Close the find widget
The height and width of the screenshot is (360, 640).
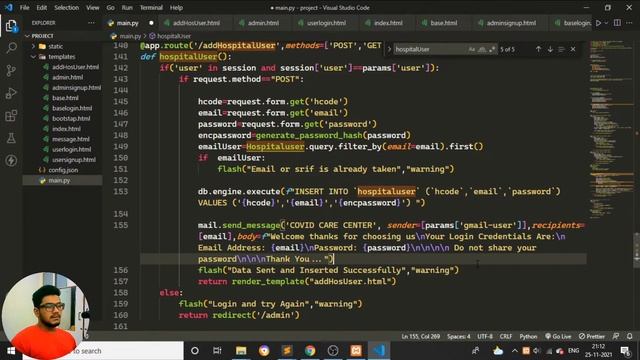[x=573, y=49]
